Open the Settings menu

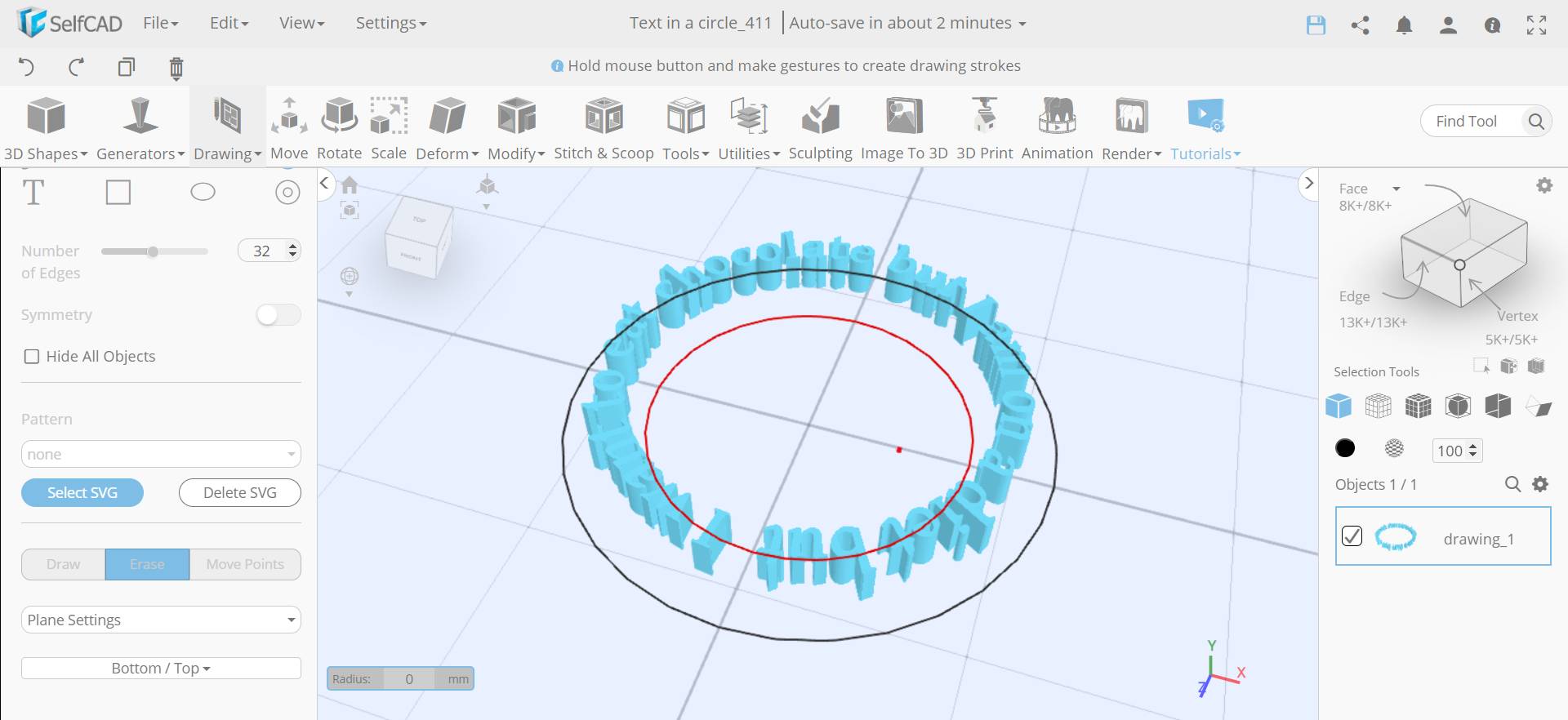390,23
